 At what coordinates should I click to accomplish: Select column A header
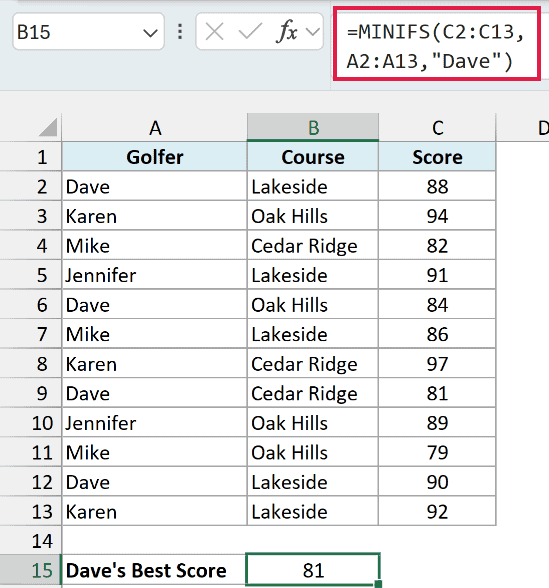(154, 128)
